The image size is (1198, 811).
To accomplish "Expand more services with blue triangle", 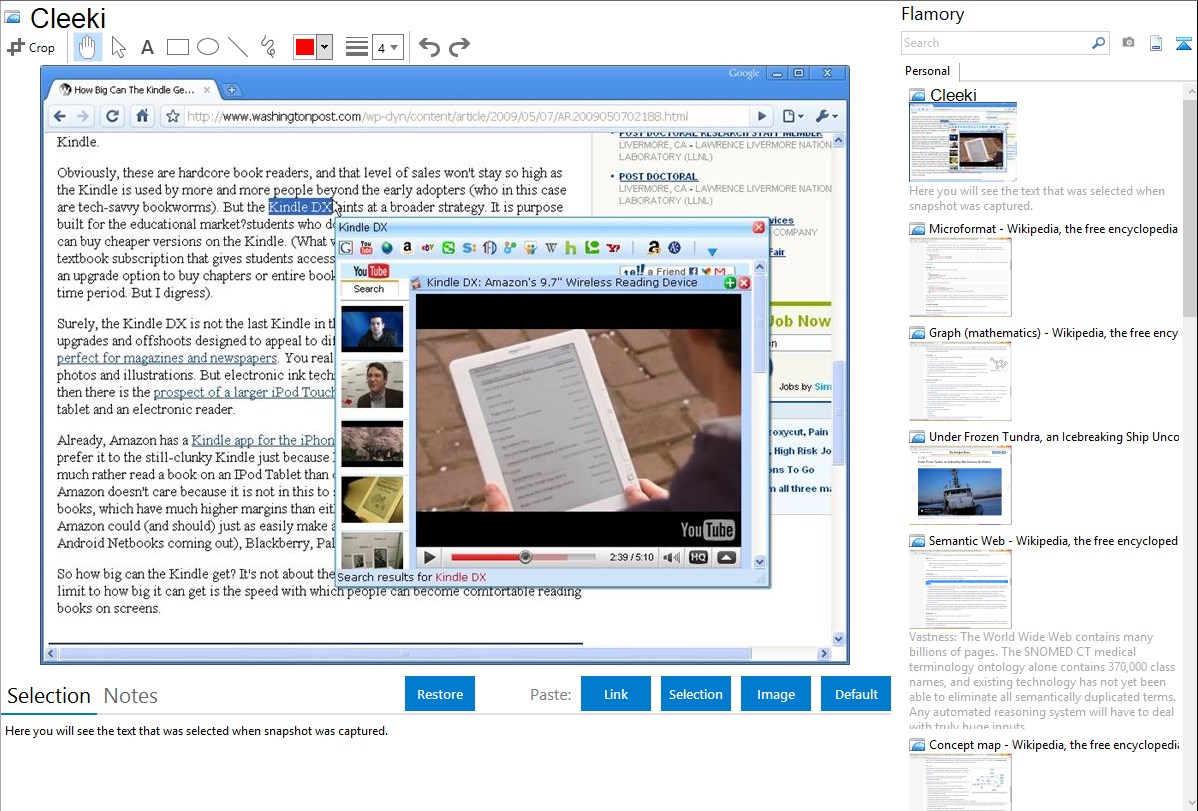I will click(x=712, y=251).
